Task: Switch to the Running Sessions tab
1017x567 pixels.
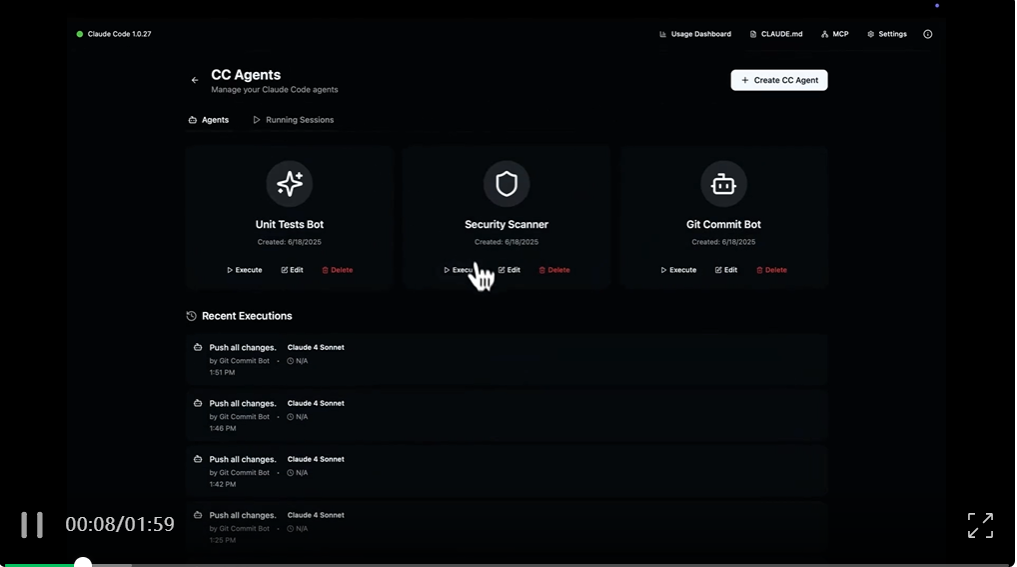Action: 293,120
